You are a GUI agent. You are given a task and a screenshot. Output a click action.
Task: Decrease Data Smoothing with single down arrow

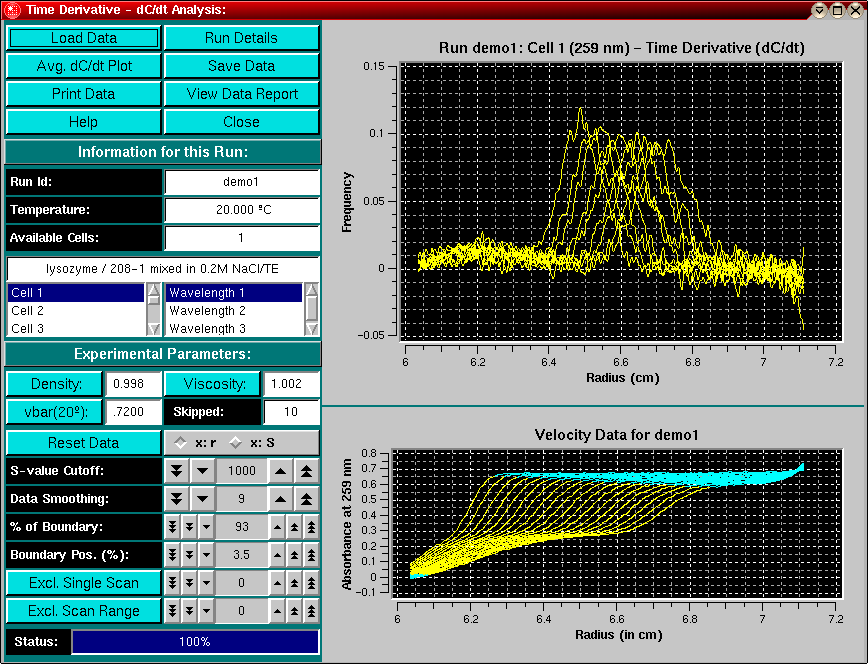pos(202,499)
